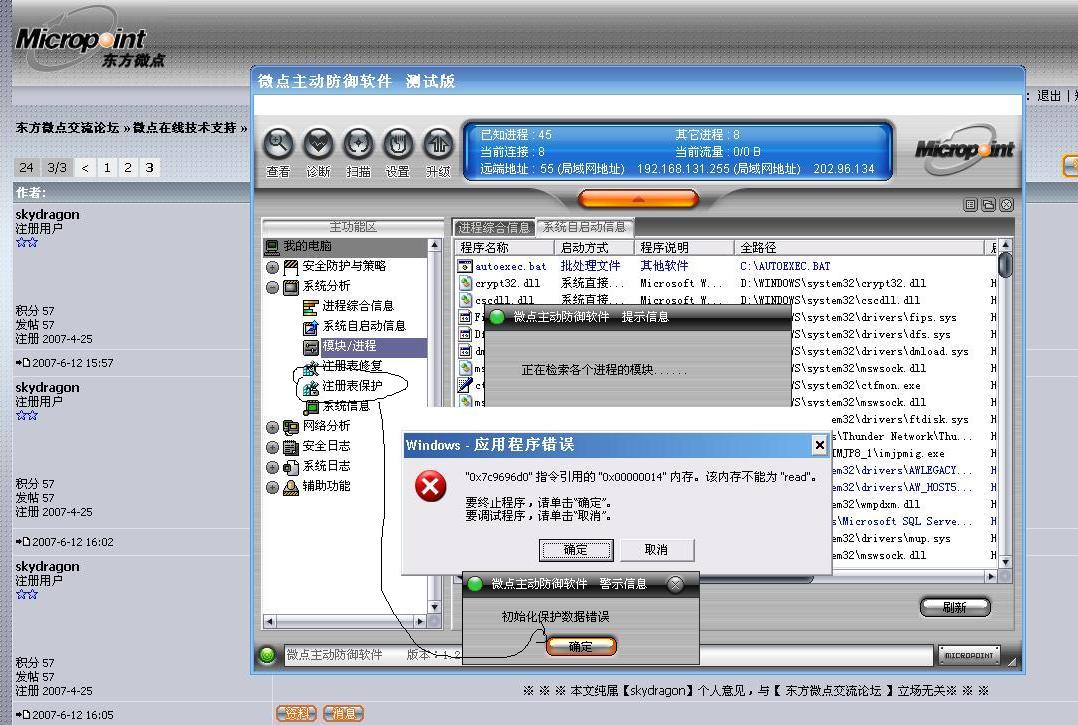This screenshot has width=1078, height=725.
Task: Collapse the top panel with the orange arrow bar
Action: click(x=639, y=199)
